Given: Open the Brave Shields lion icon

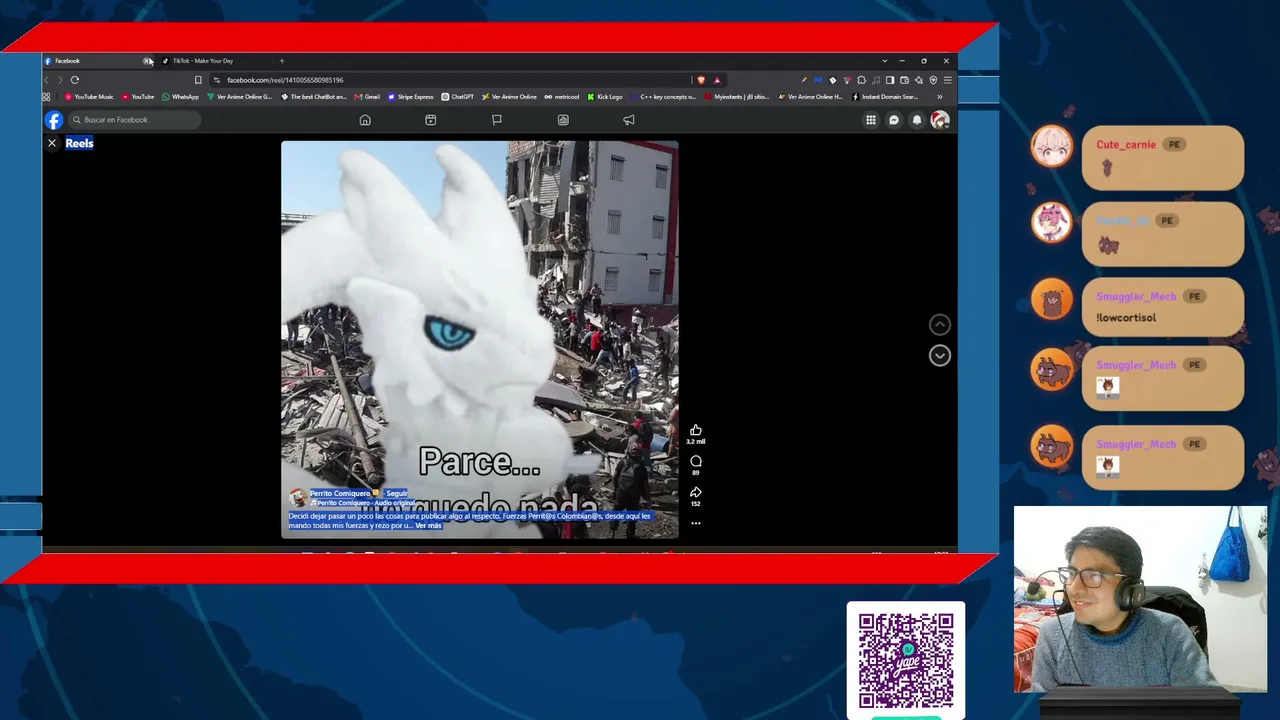Looking at the screenshot, I should coord(701,80).
